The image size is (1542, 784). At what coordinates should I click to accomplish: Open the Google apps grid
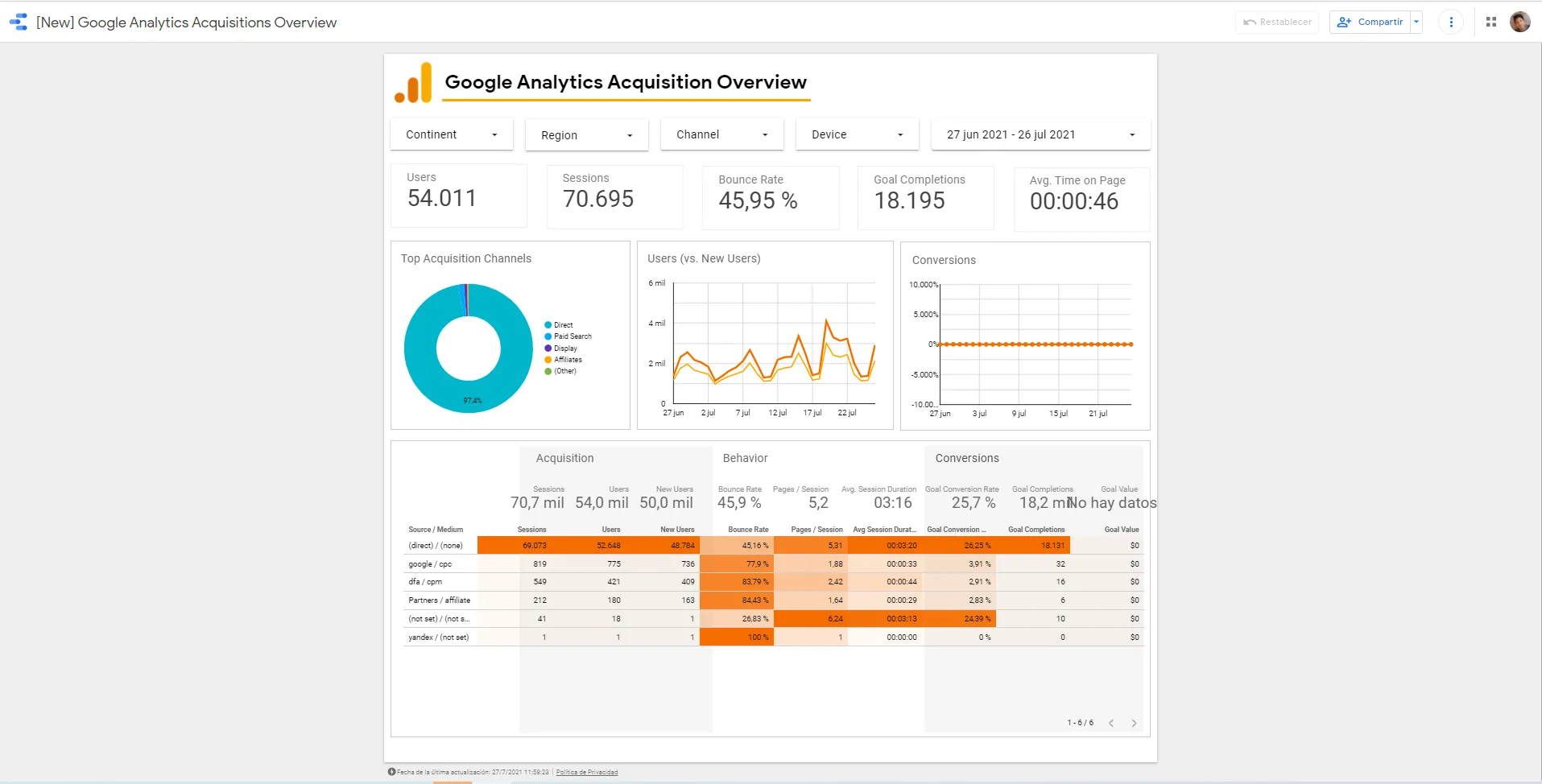click(1491, 22)
